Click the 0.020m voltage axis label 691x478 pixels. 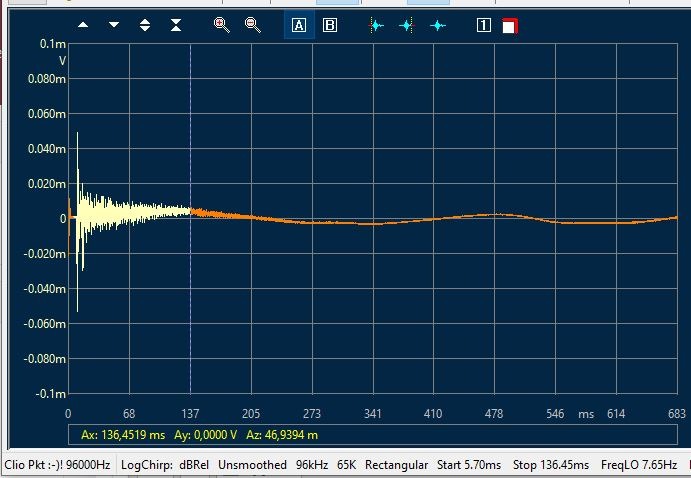[47, 184]
